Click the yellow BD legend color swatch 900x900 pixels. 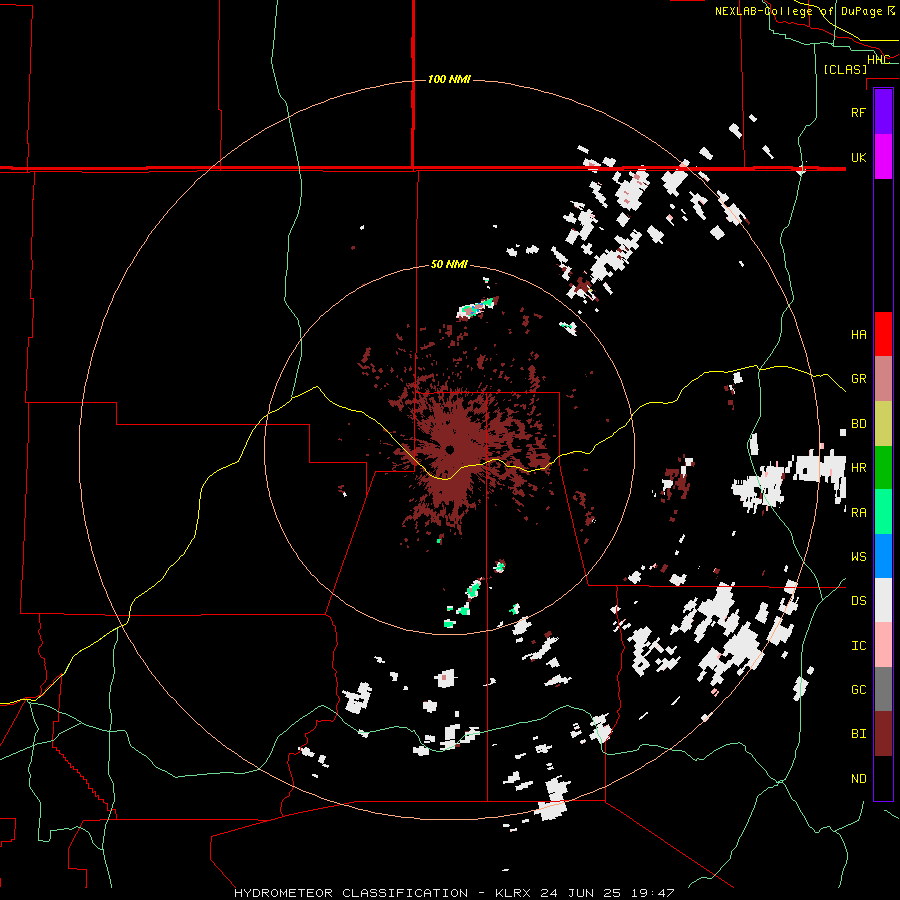point(883,423)
